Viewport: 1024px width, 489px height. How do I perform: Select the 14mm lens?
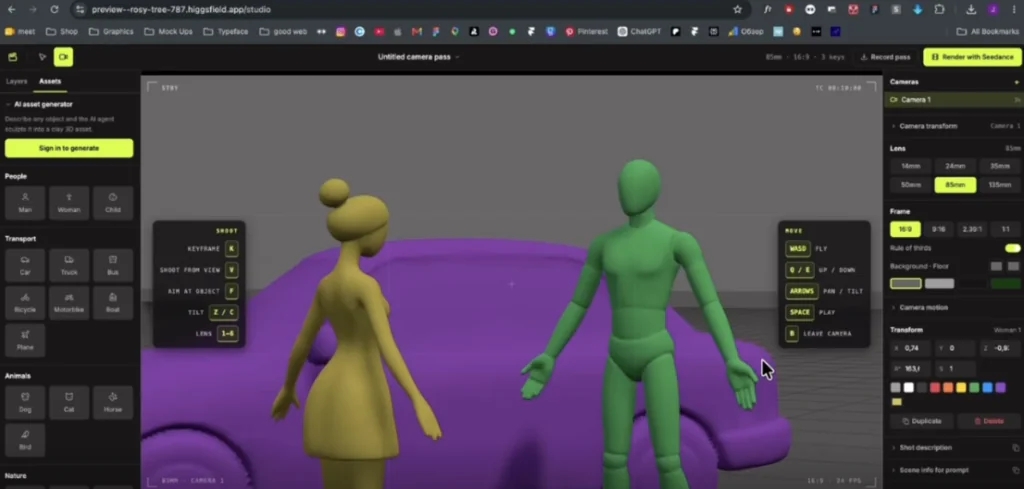tap(910, 166)
